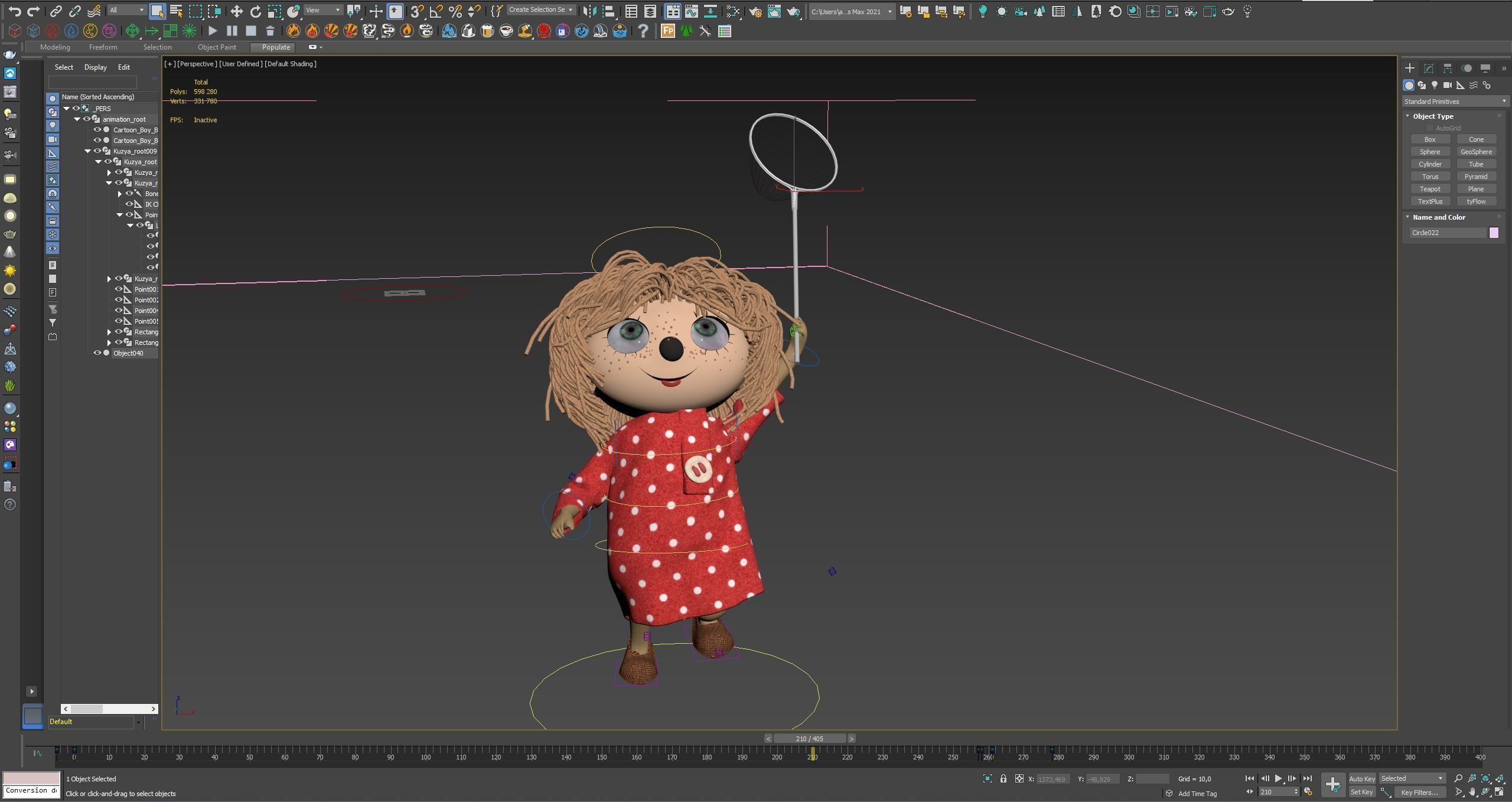Open the Create Selection Set dropdown
Screen dimensions: 1512x802
pyautogui.click(x=540, y=10)
